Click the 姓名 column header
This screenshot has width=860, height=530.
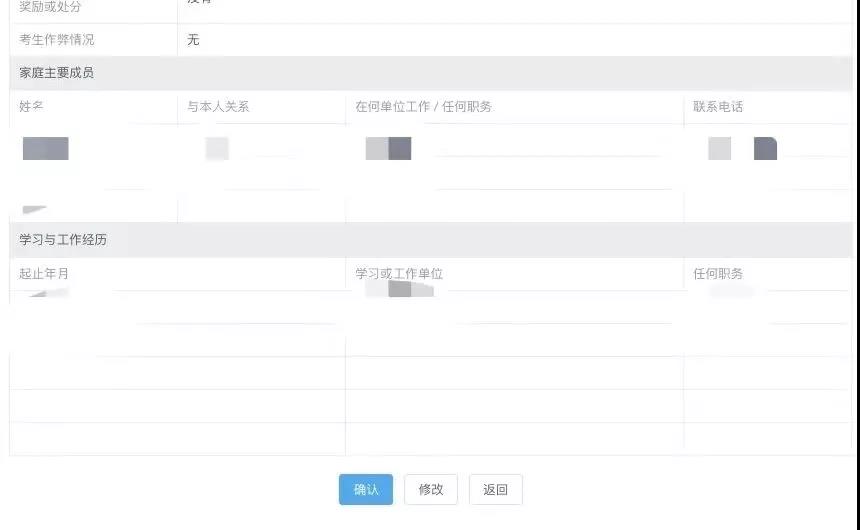[x=31, y=107]
